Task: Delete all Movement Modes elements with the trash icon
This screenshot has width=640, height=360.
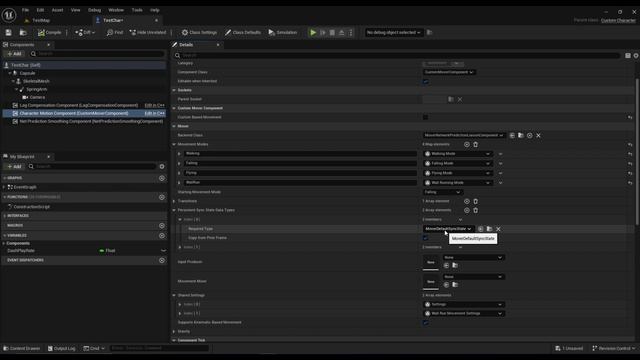Action: pos(476,144)
